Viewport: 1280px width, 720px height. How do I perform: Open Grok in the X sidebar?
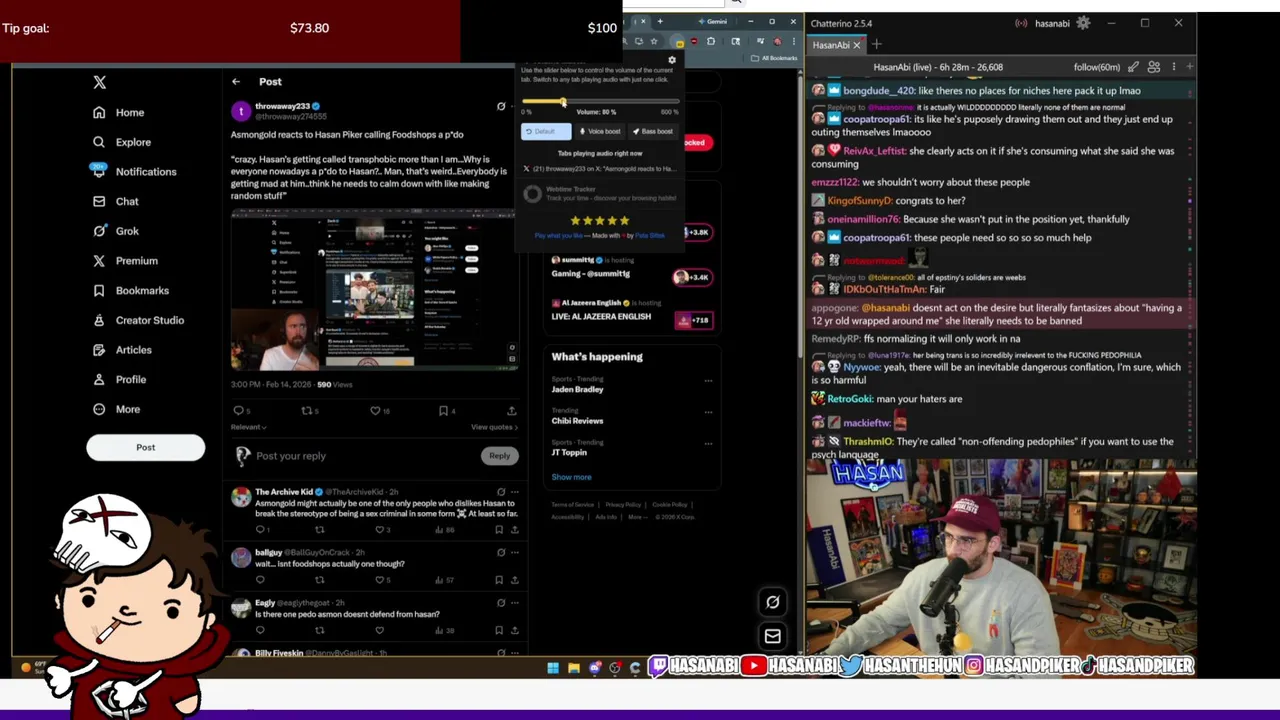coord(116,231)
